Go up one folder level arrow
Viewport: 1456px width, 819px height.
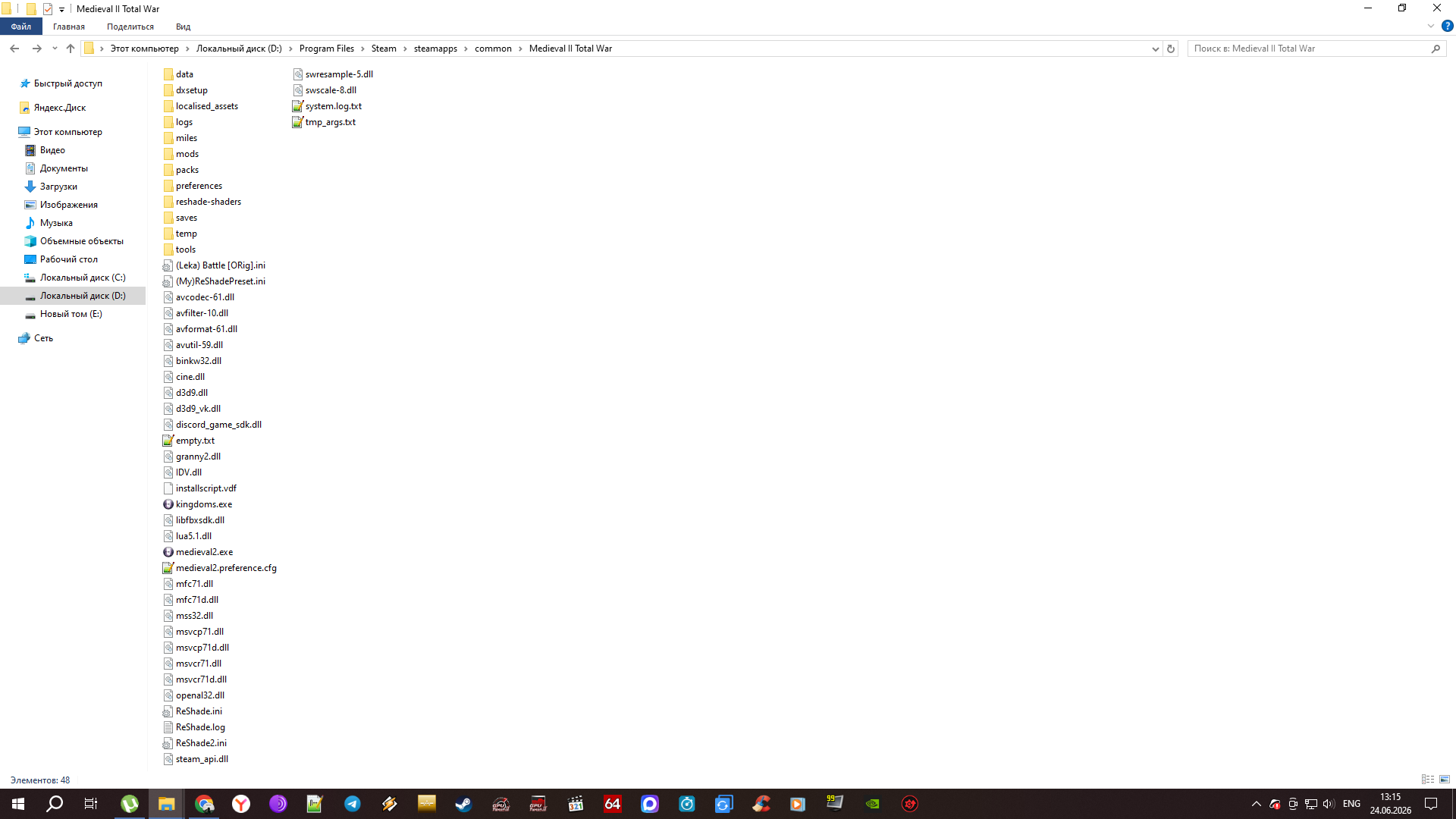tap(71, 49)
